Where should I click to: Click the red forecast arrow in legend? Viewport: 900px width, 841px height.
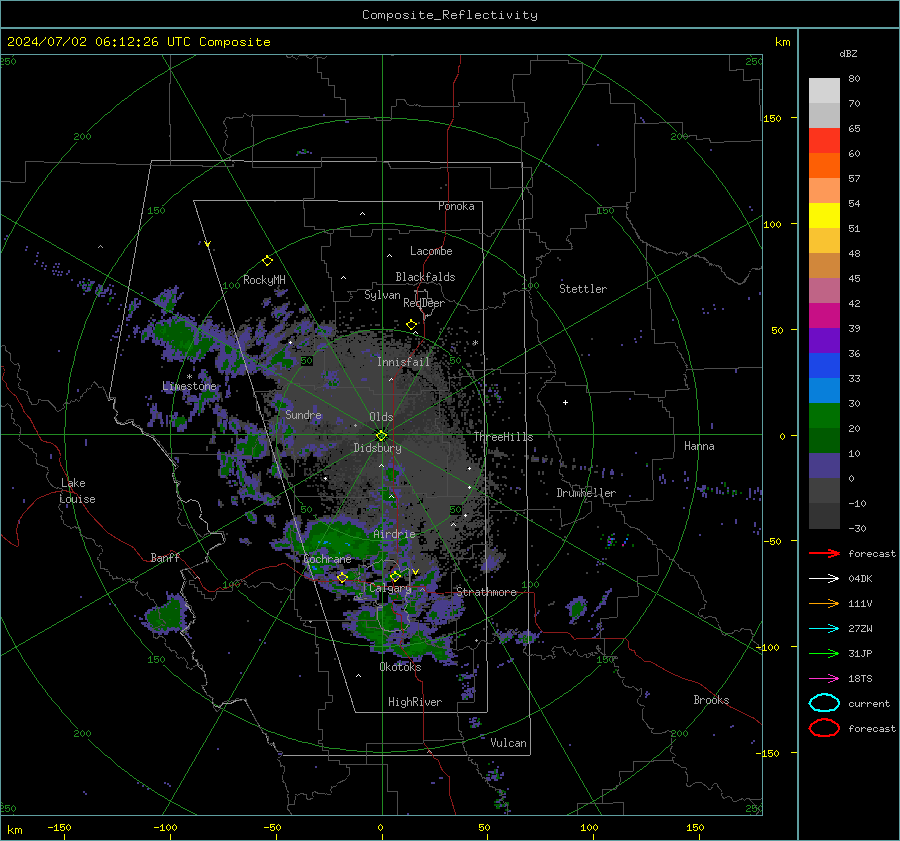tap(824, 553)
